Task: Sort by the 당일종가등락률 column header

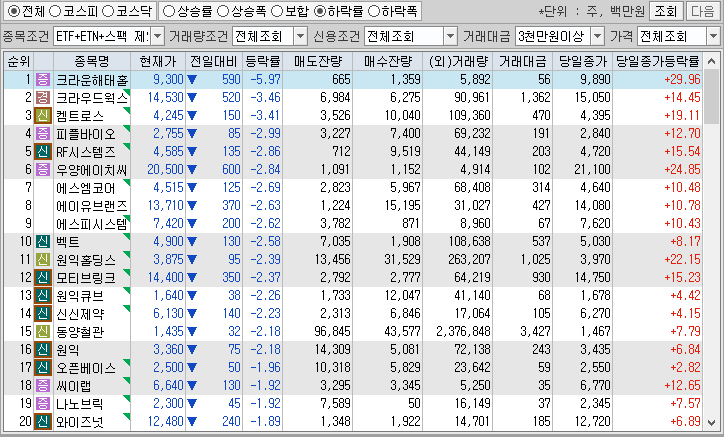Action: 658,61
